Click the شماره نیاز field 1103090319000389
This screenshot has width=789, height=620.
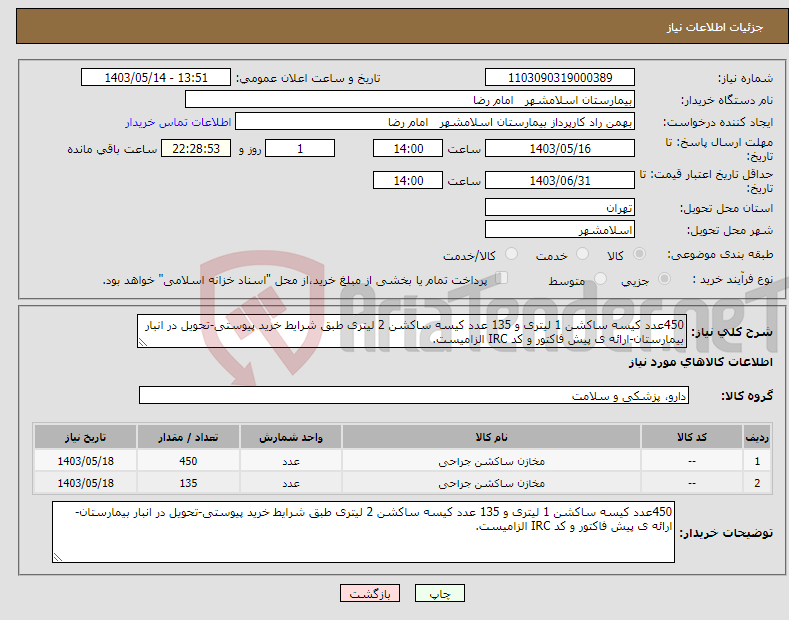point(560,78)
